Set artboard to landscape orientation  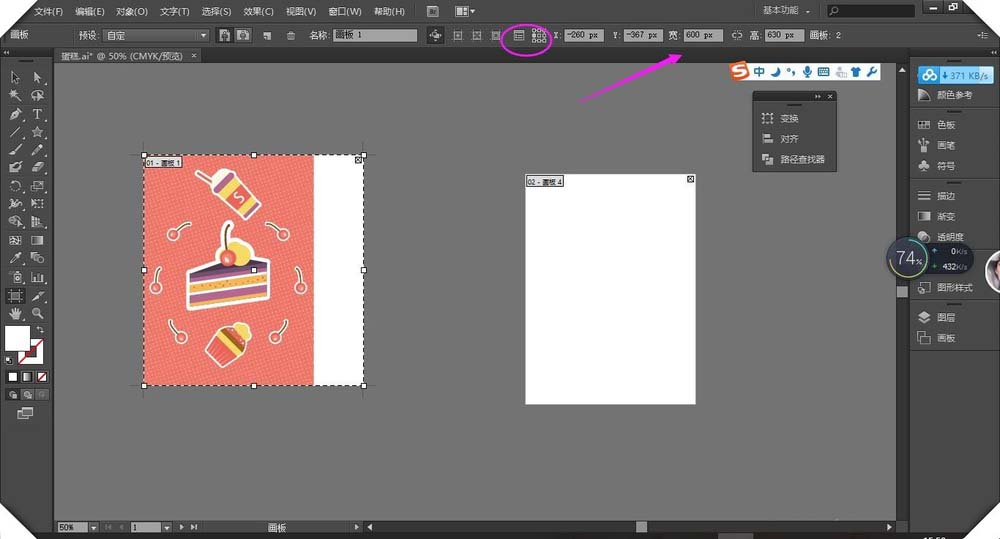pos(243,35)
